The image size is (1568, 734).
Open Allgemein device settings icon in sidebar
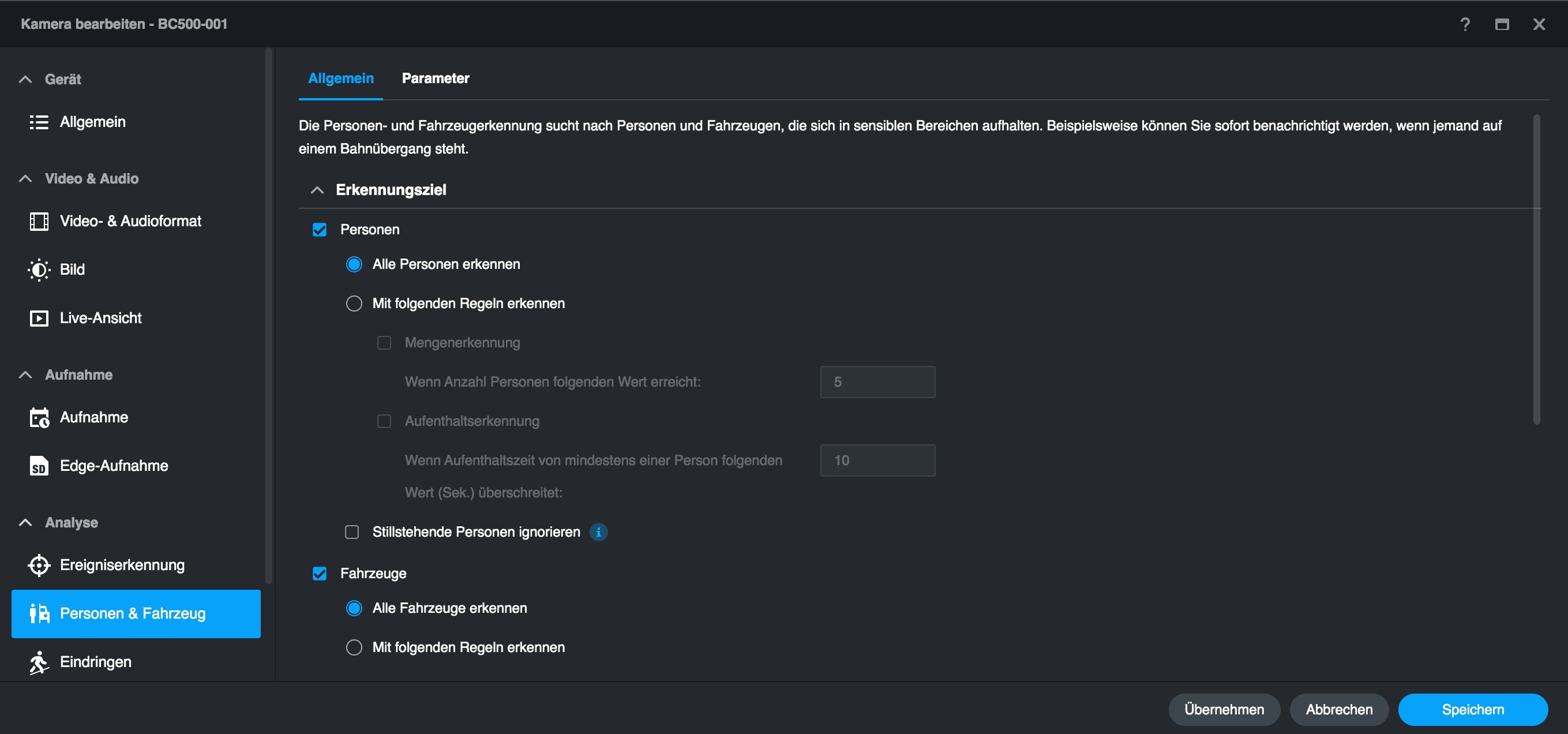click(39, 122)
